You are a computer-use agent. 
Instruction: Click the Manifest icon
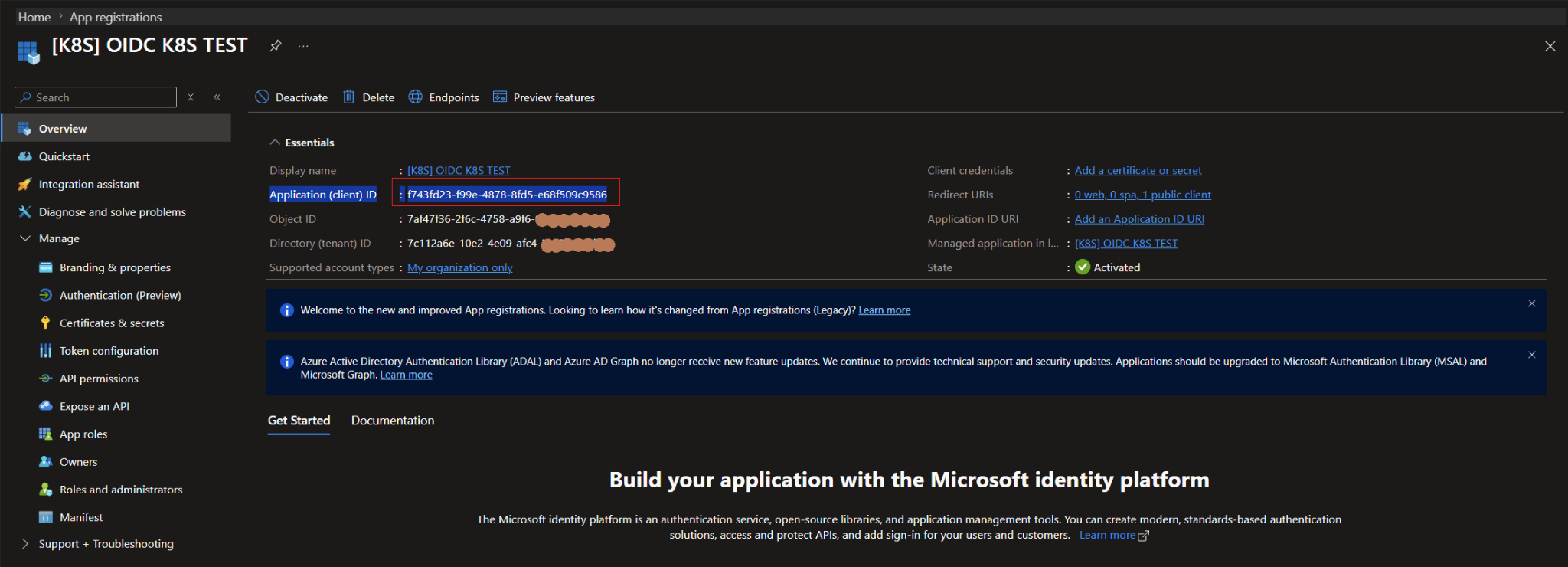(x=46, y=517)
